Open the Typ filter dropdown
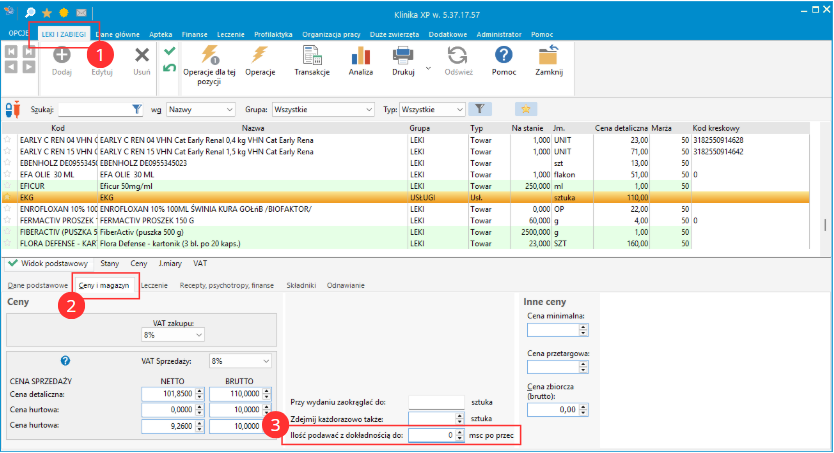The width and height of the screenshot is (834, 453). [460, 108]
